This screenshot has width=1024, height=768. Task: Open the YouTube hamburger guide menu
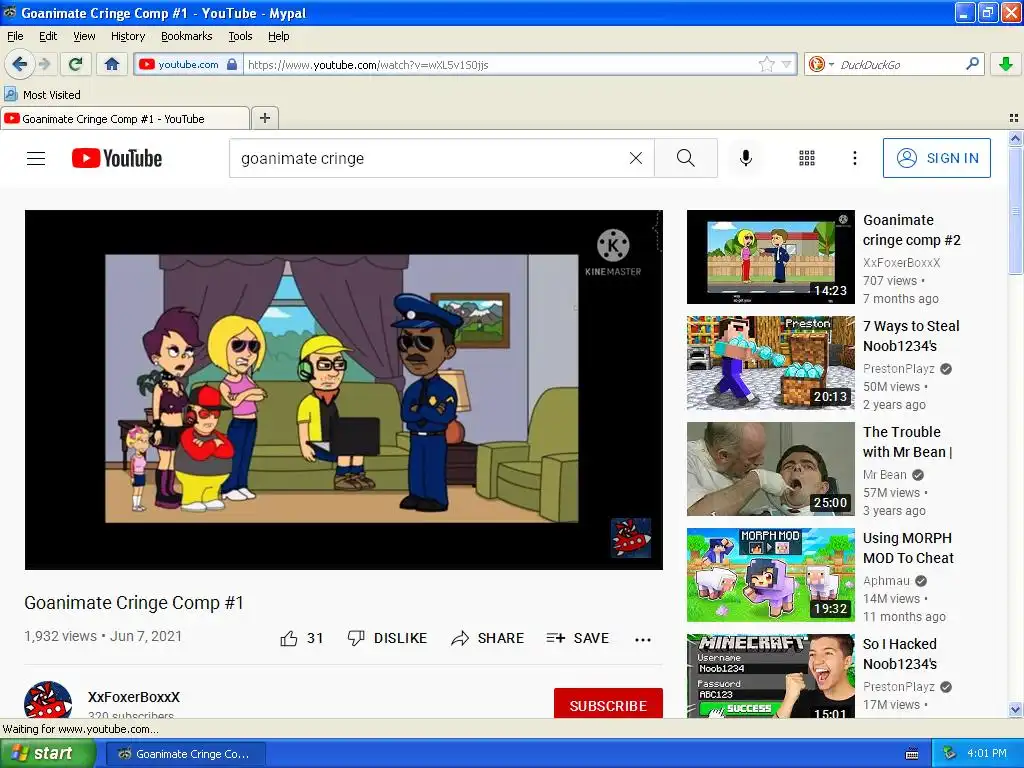click(36, 158)
